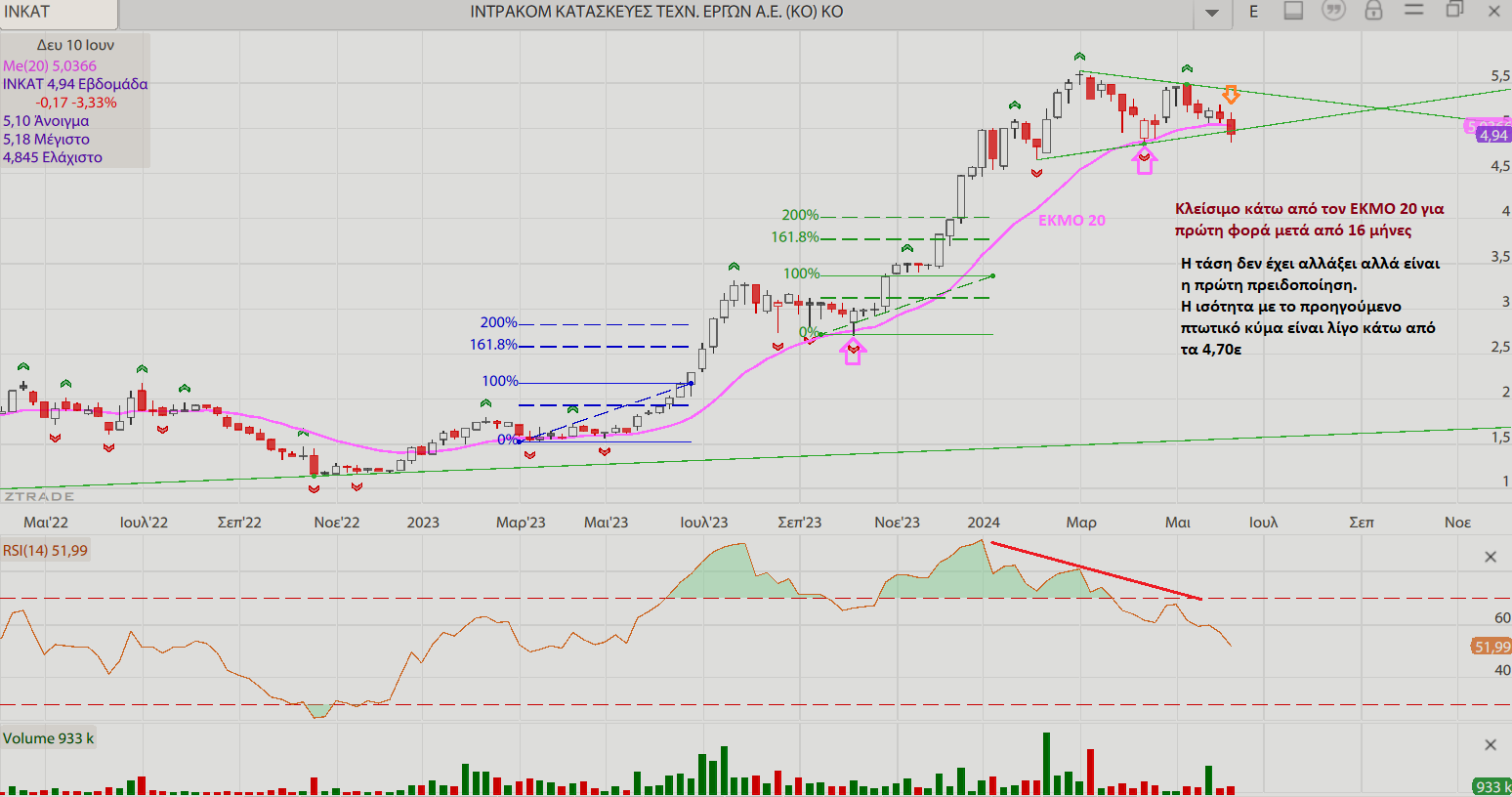This screenshot has width=1512, height=797.
Task: Click the Νοε'23 time axis label
Action: pos(897,523)
